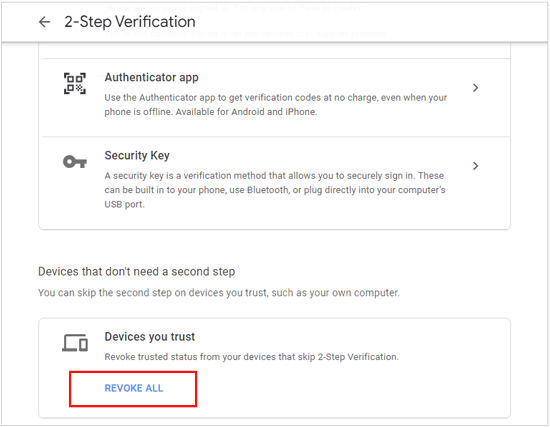
Task: Click the faded 'not currently signed in' text
Action: (x=246, y=34)
